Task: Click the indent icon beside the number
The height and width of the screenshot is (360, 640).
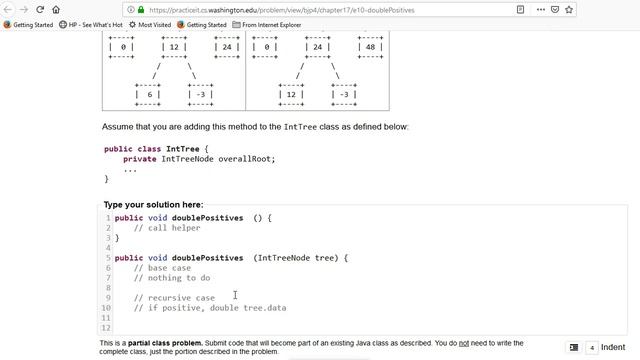Action: (x=574, y=347)
